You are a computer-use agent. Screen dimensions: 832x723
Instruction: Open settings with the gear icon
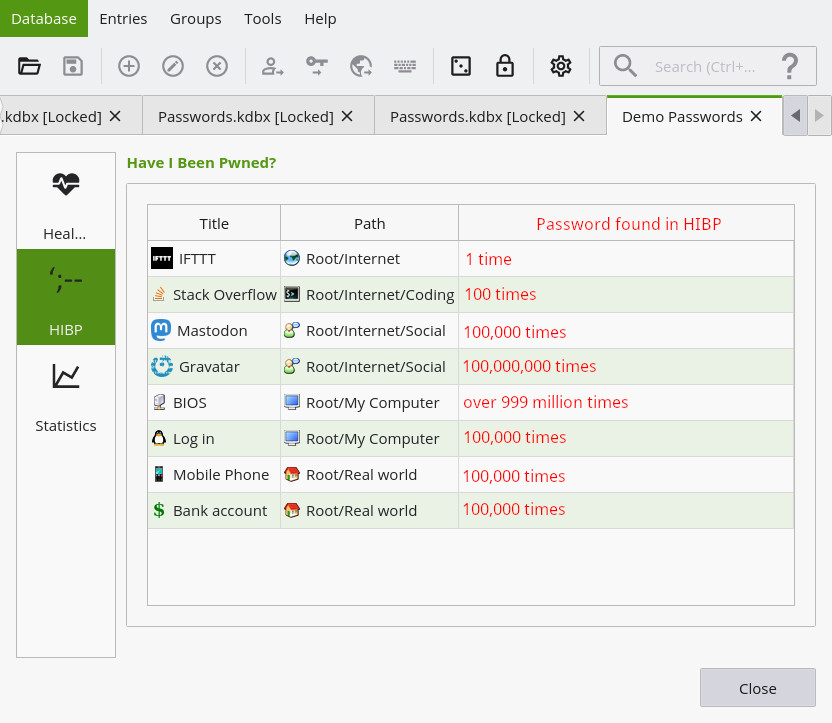(x=560, y=66)
